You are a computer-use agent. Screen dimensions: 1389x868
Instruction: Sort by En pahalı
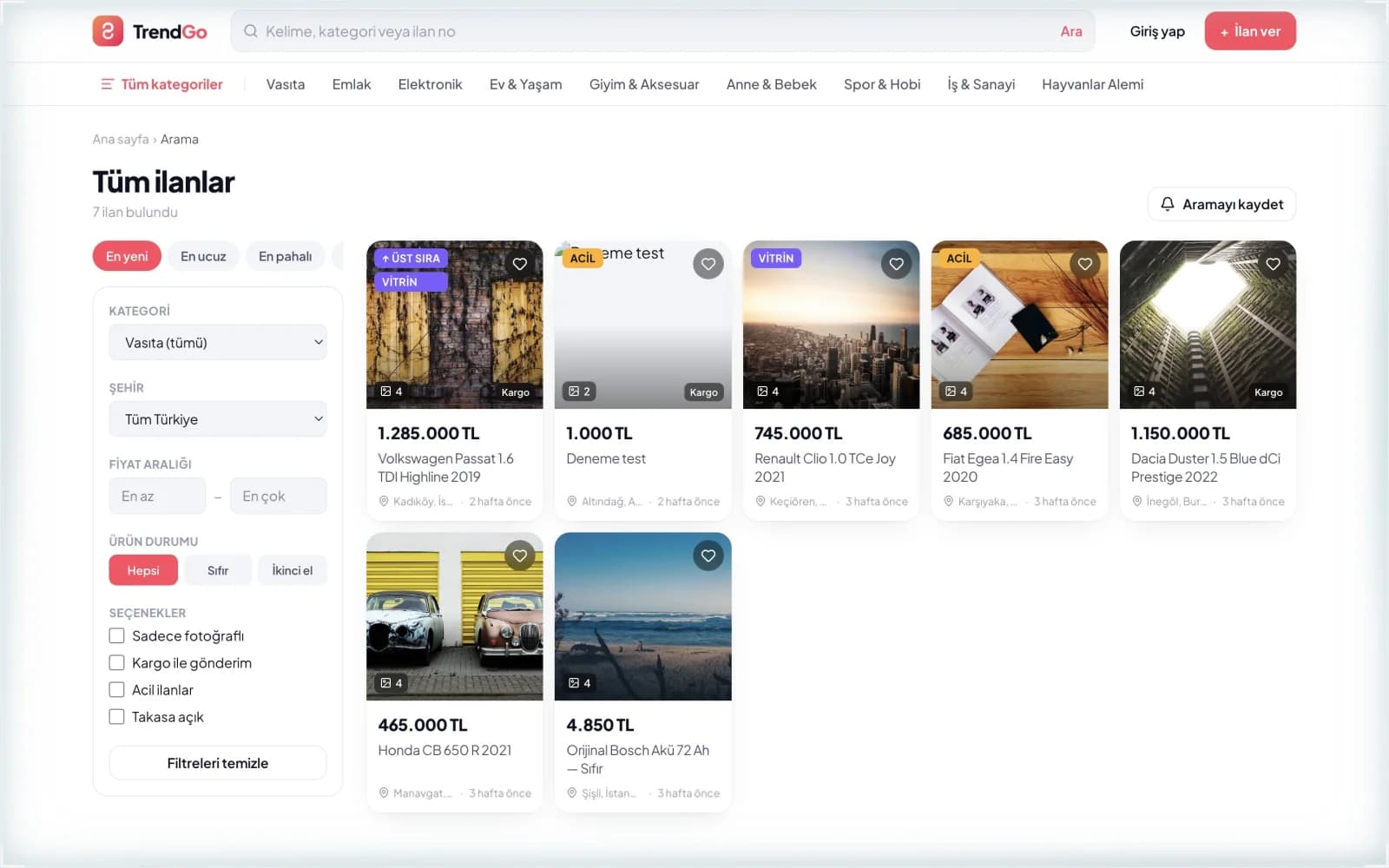click(x=285, y=256)
